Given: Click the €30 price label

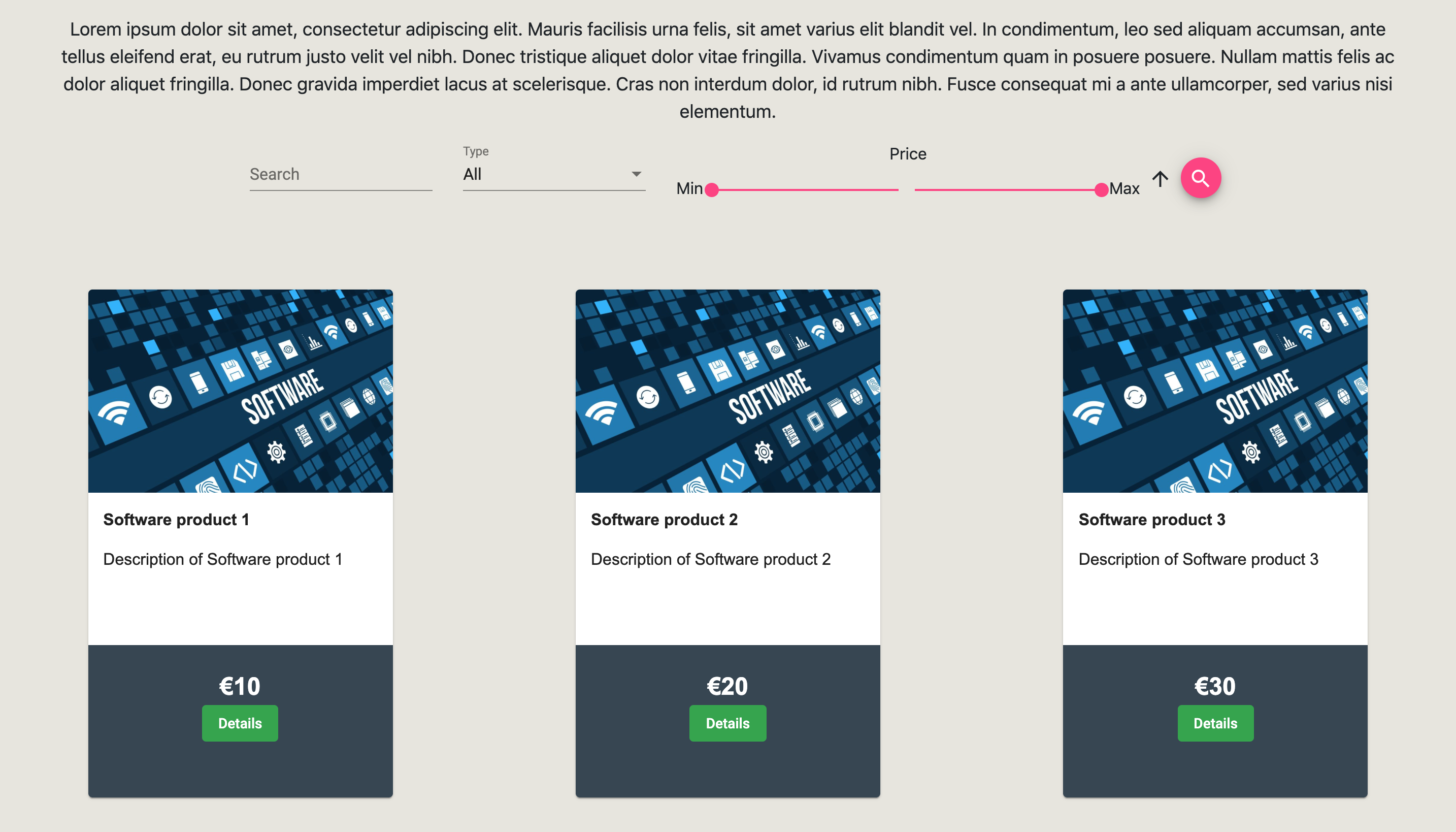Looking at the screenshot, I should [x=1214, y=686].
